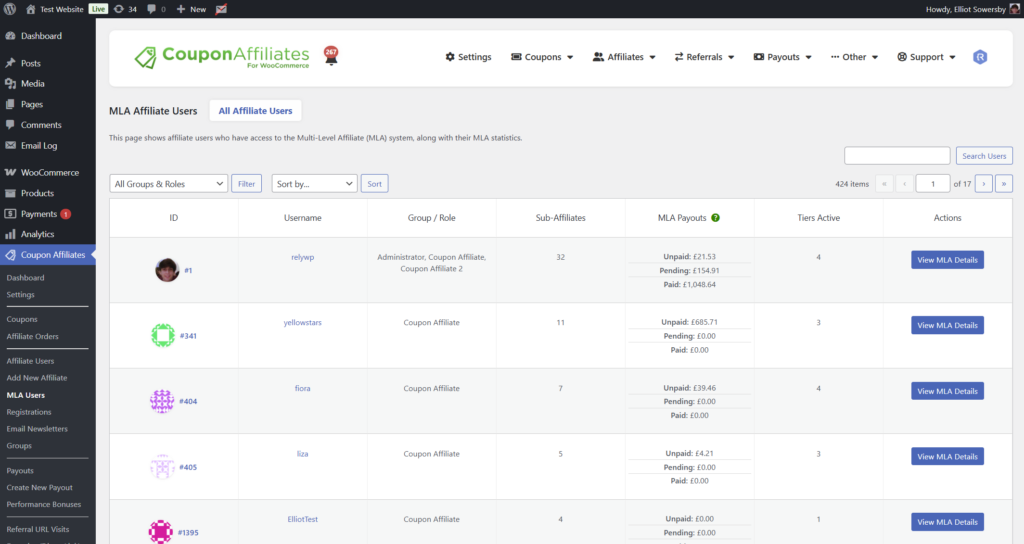Click the round R icon in plugin header
Image resolution: width=1024 pixels, height=544 pixels.
[x=980, y=57]
